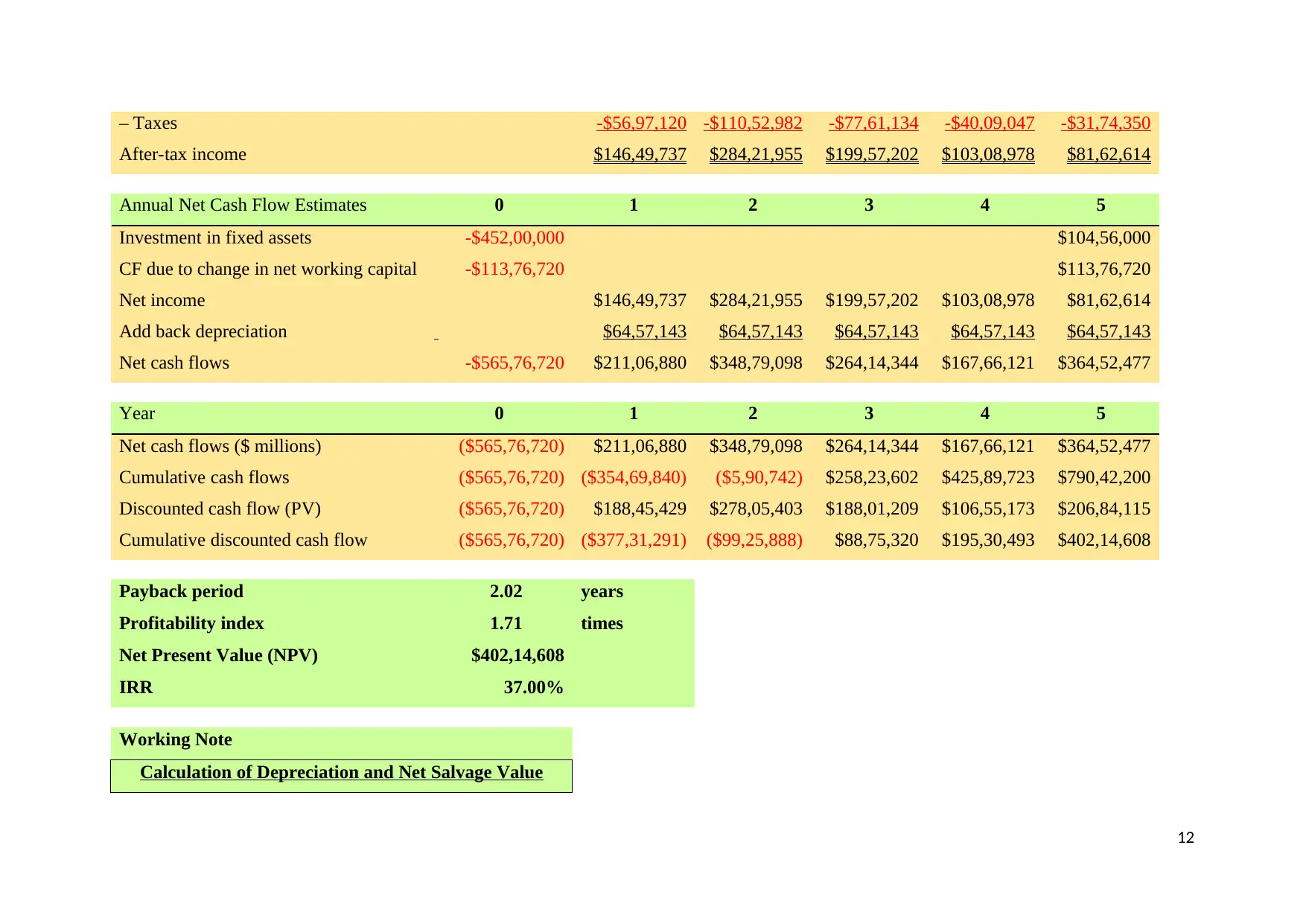Screen dimensions: 1306x924
Task: Select underlined after-tax income $146,49,737
Action: [x=640, y=155]
